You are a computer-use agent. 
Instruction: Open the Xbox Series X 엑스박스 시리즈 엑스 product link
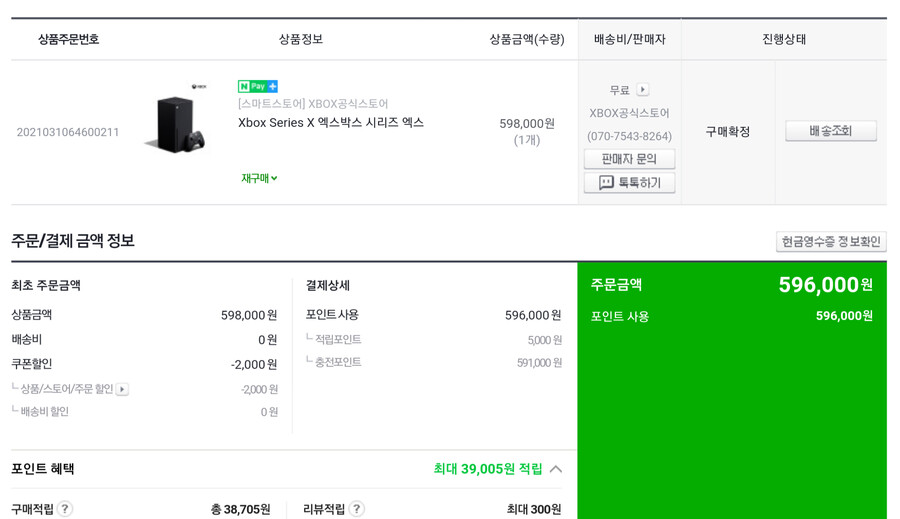331,122
